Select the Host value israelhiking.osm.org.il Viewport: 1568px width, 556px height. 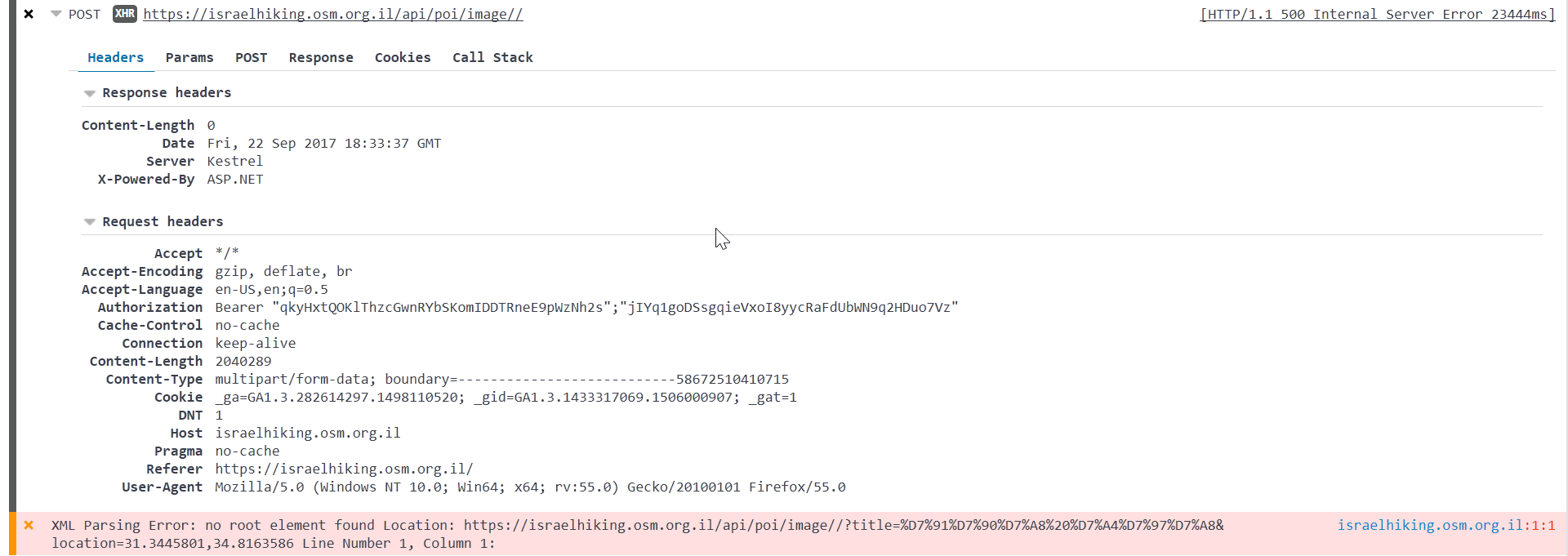pos(308,433)
